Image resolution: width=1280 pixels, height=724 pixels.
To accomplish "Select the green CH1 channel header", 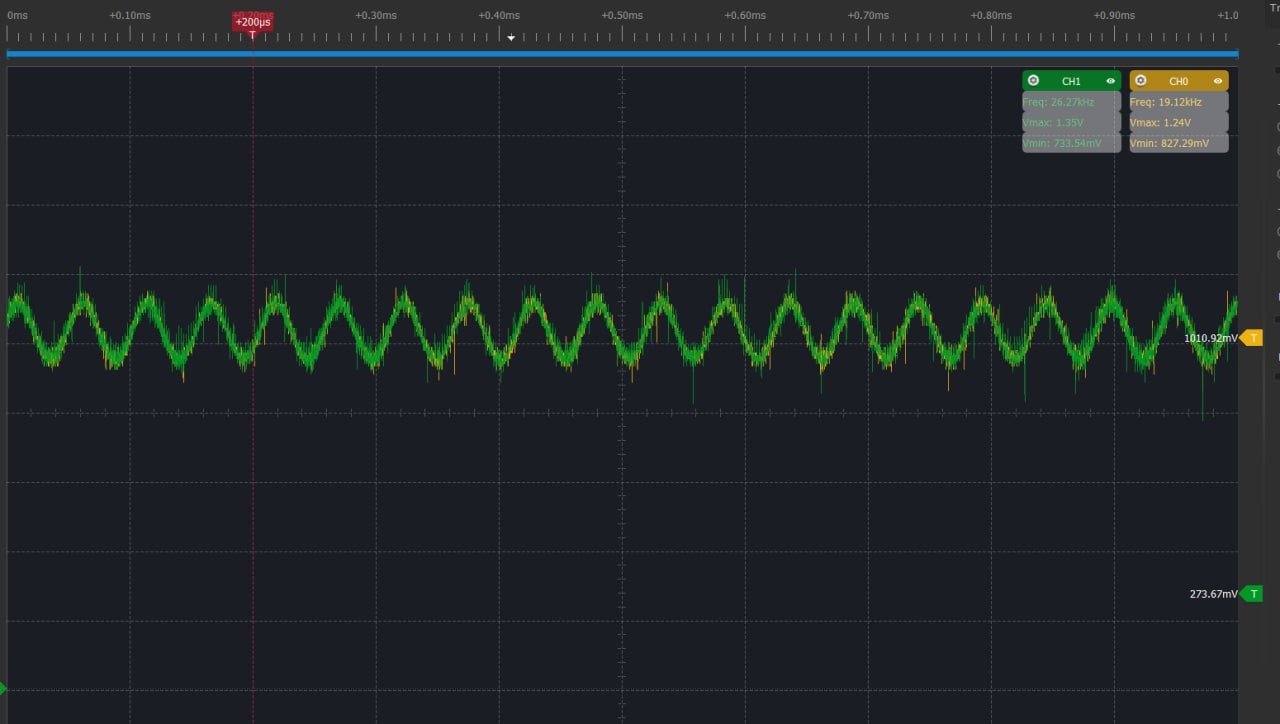I will 1071,81.
